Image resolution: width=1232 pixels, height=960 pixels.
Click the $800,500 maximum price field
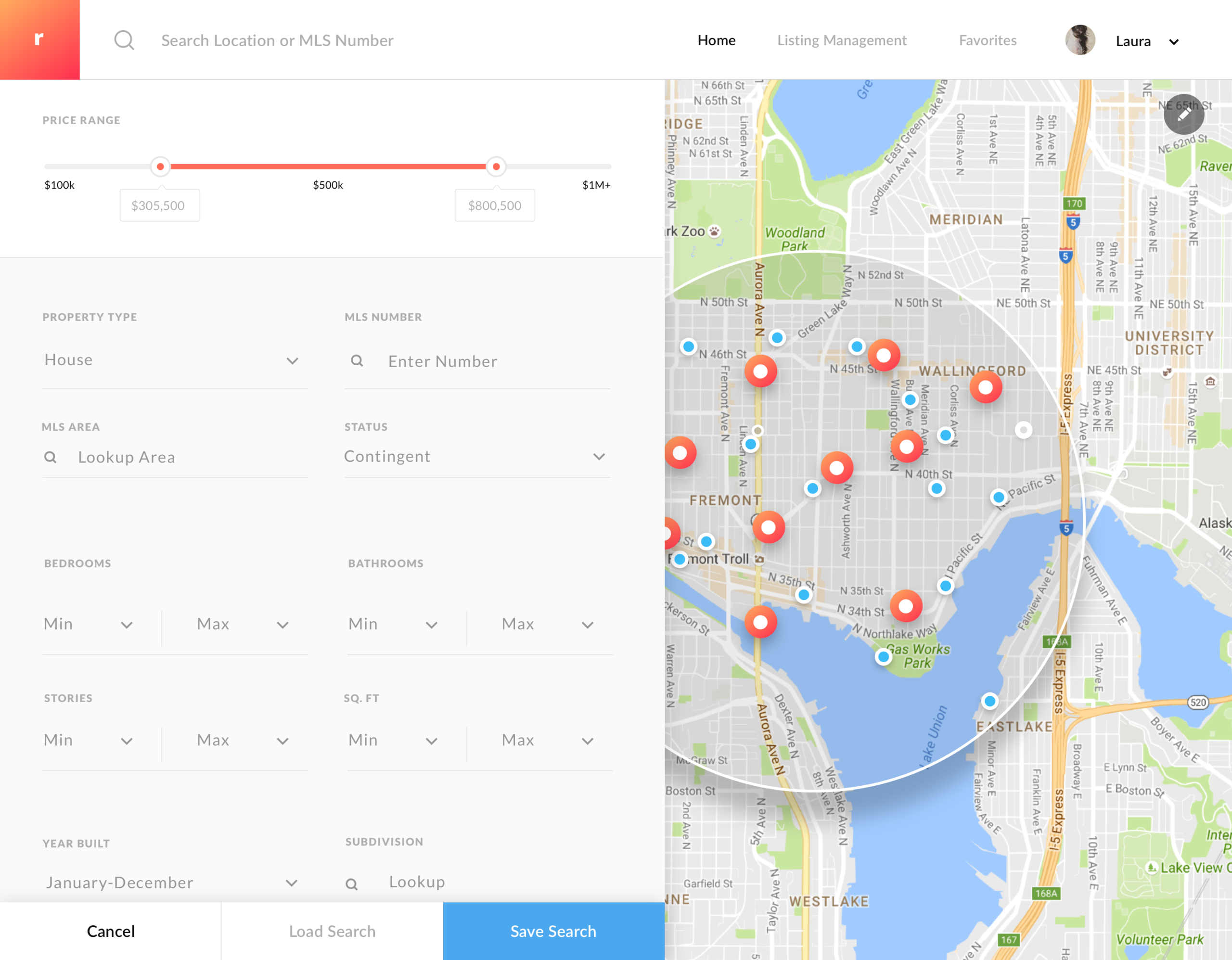point(495,205)
